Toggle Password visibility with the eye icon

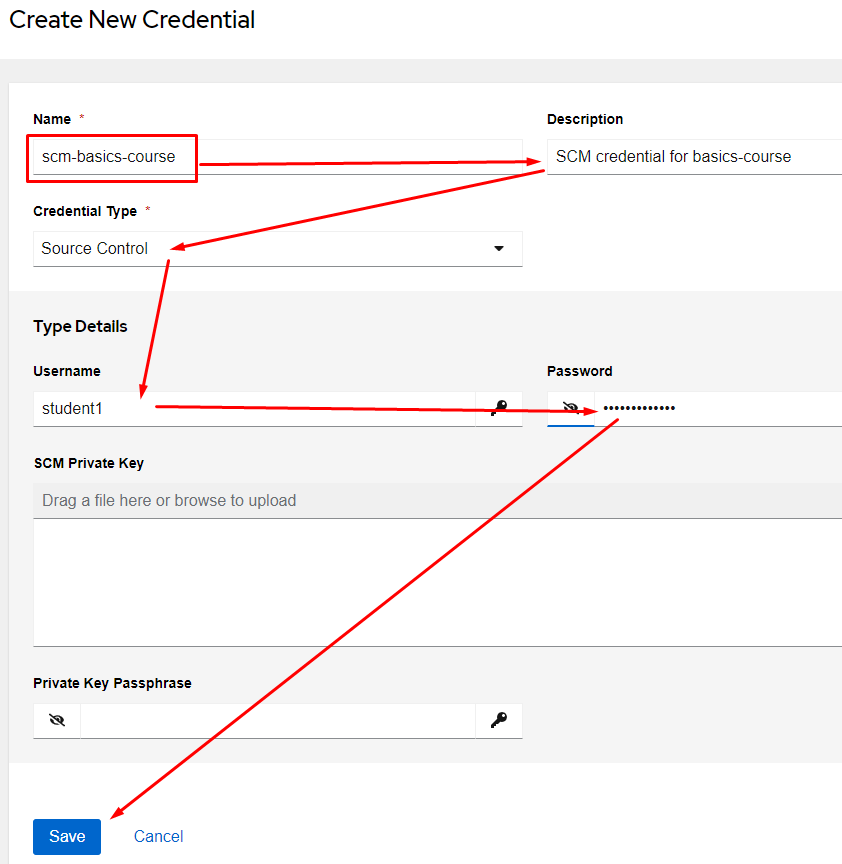(571, 408)
